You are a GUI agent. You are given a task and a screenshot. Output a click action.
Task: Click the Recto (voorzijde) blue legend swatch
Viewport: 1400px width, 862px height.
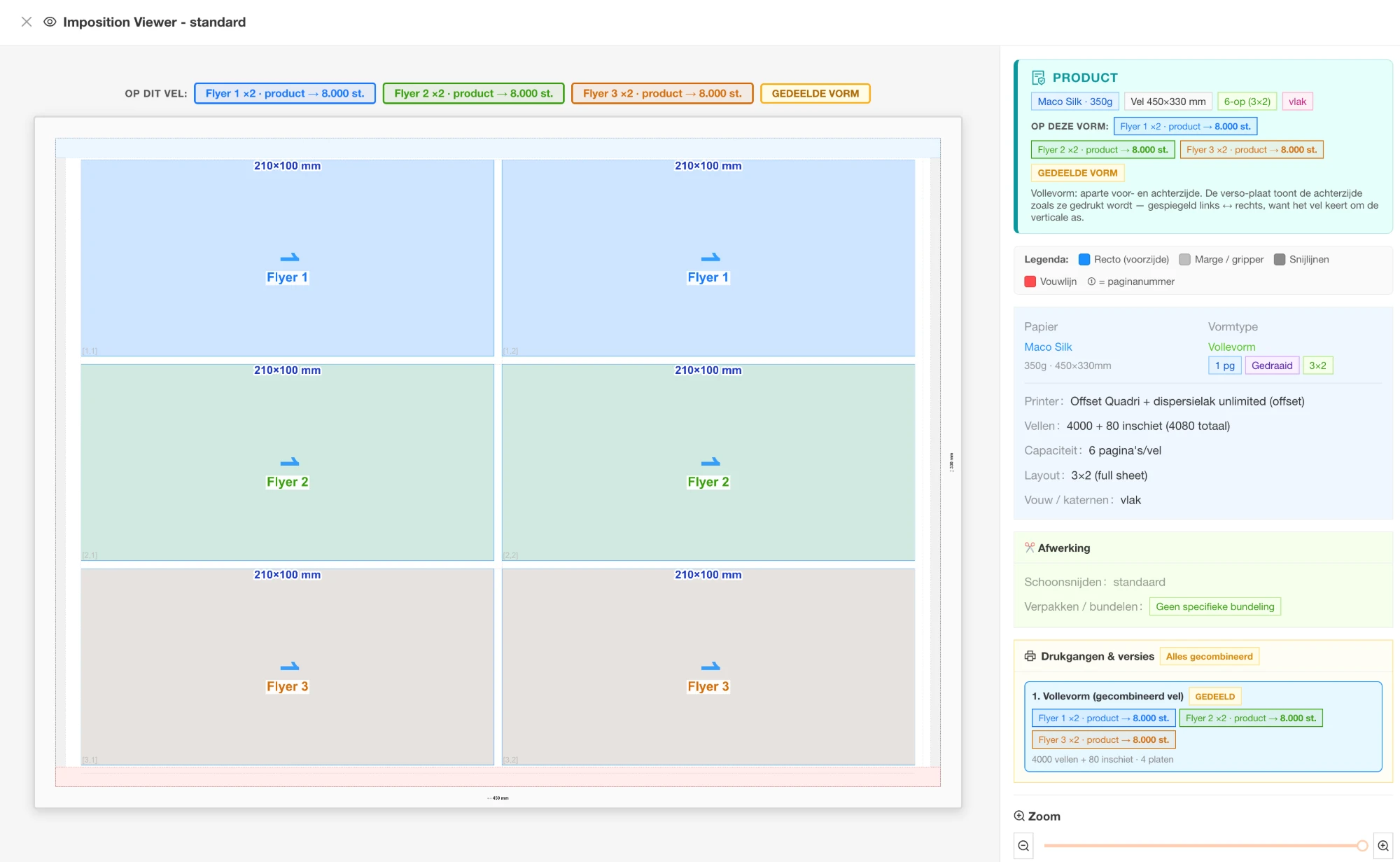click(x=1084, y=259)
